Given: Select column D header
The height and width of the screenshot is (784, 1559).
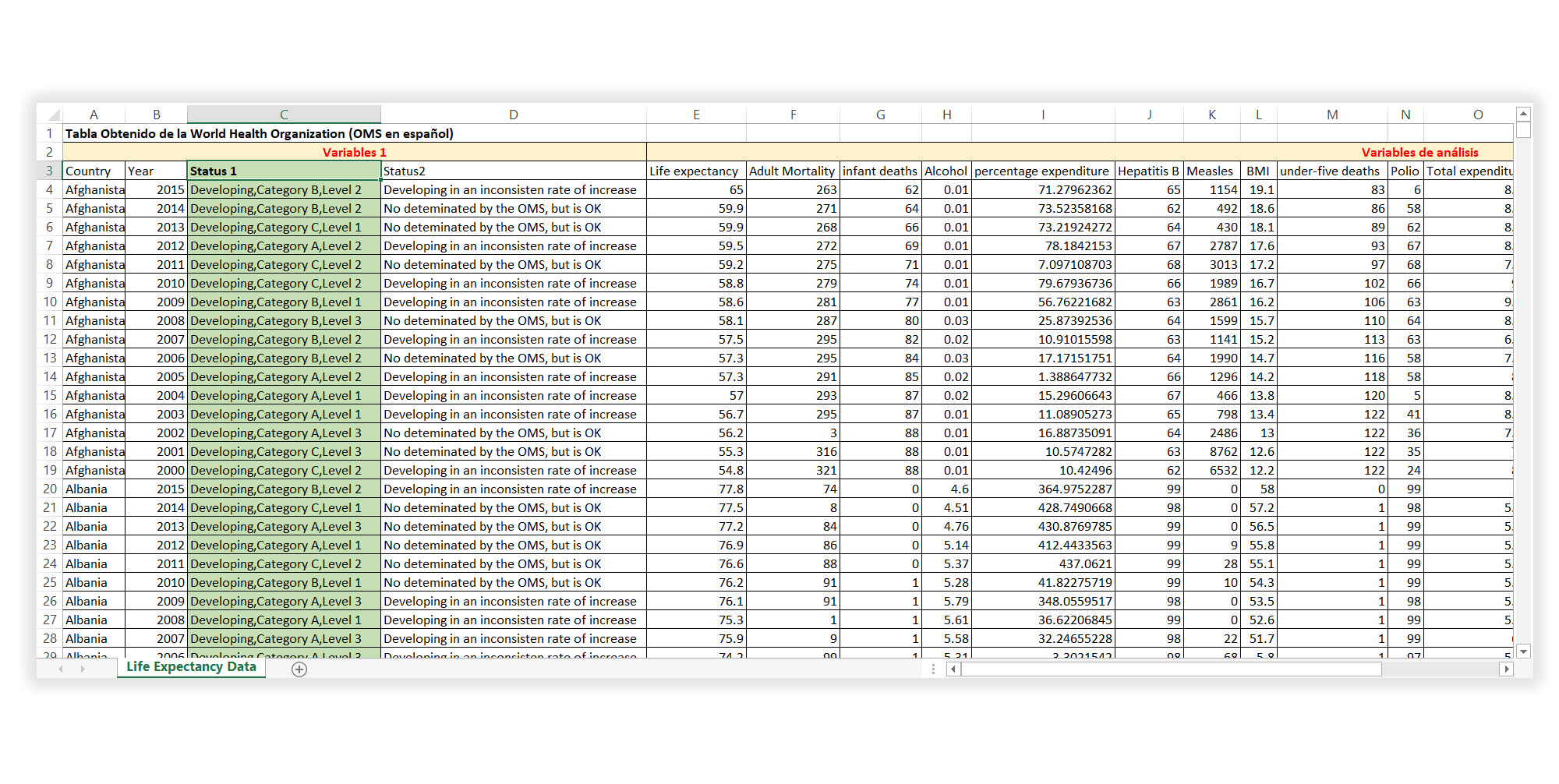Looking at the screenshot, I should [x=513, y=115].
